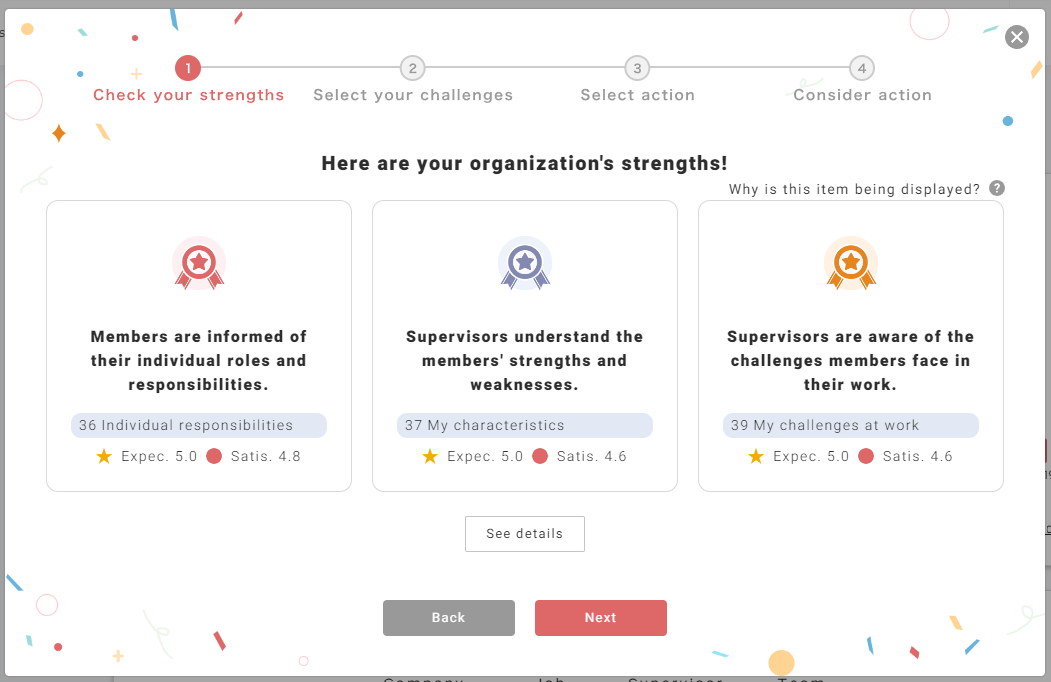
Task: Click the red Next button
Action: (600, 618)
